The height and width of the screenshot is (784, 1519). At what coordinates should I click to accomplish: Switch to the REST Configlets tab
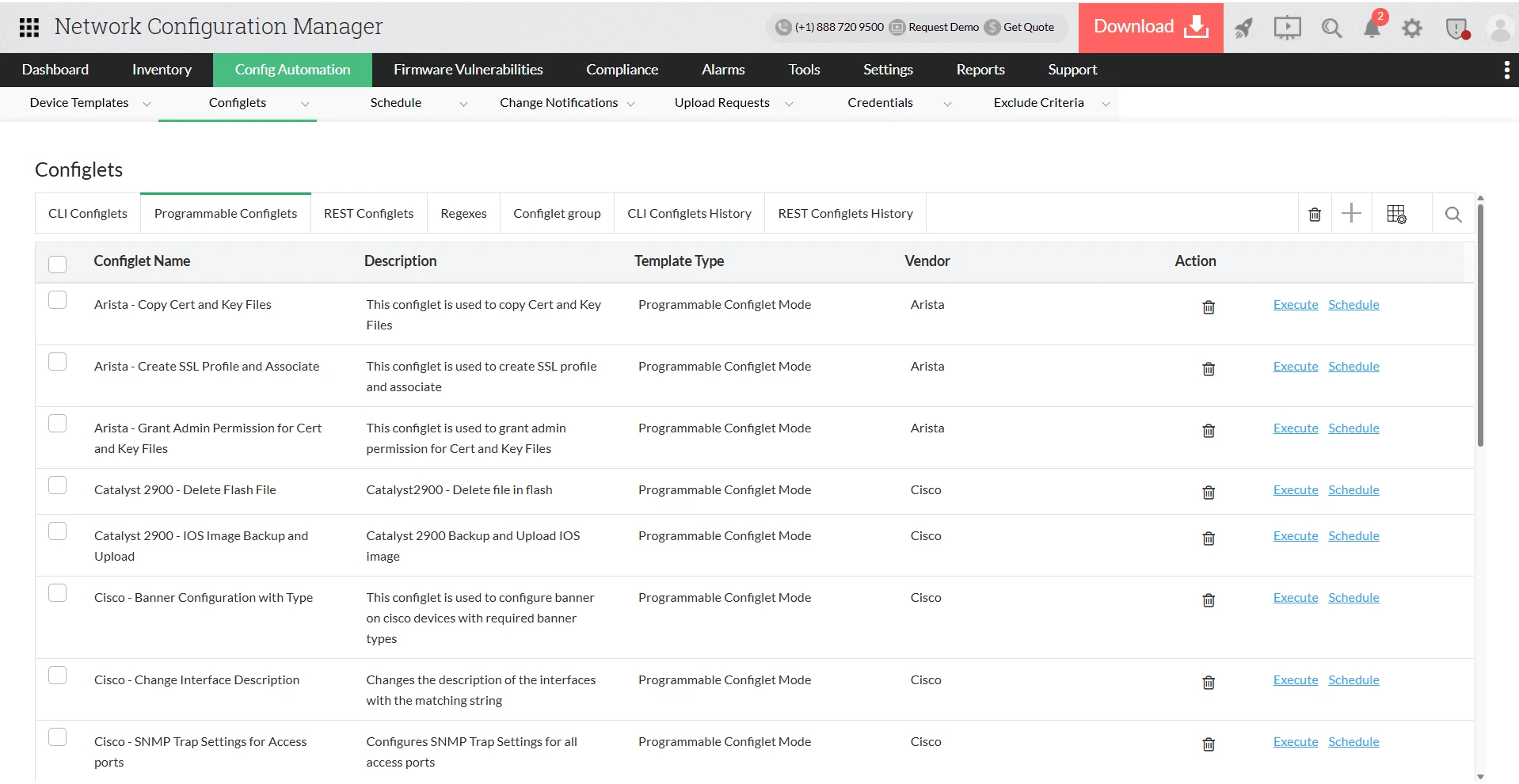click(x=369, y=213)
